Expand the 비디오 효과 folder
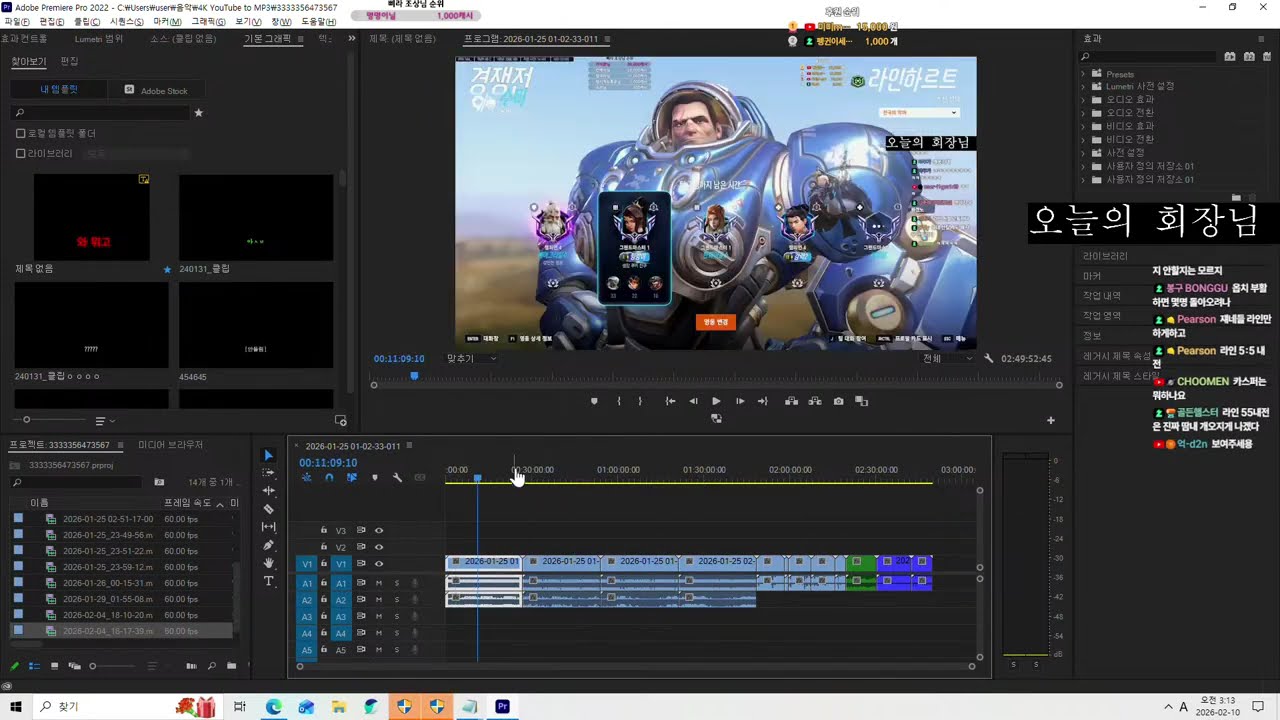Viewport: 1280px width, 720px height. click(1083, 127)
